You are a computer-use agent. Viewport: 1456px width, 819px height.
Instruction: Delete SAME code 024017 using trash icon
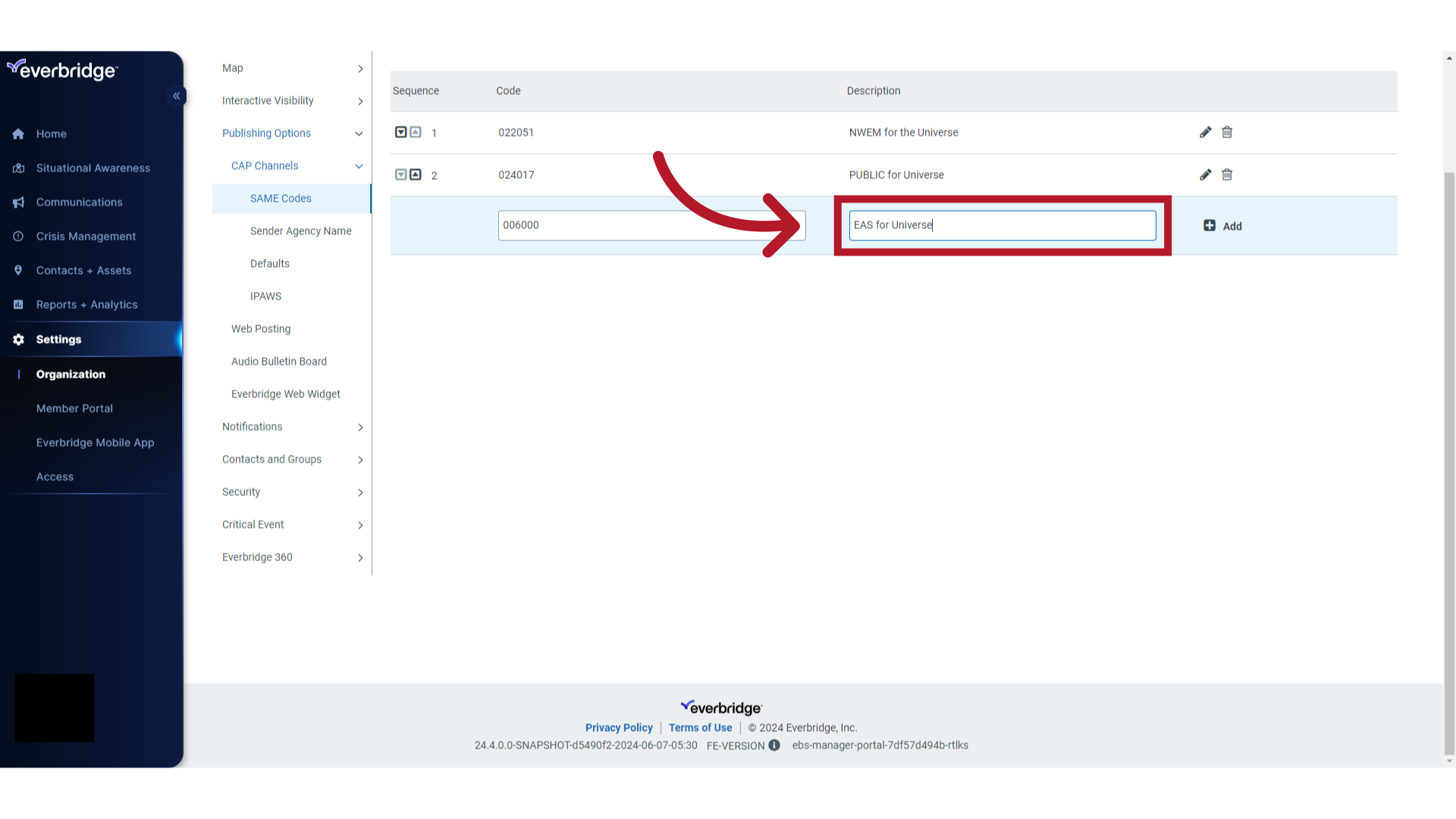pyautogui.click(x=1227, y=174)
